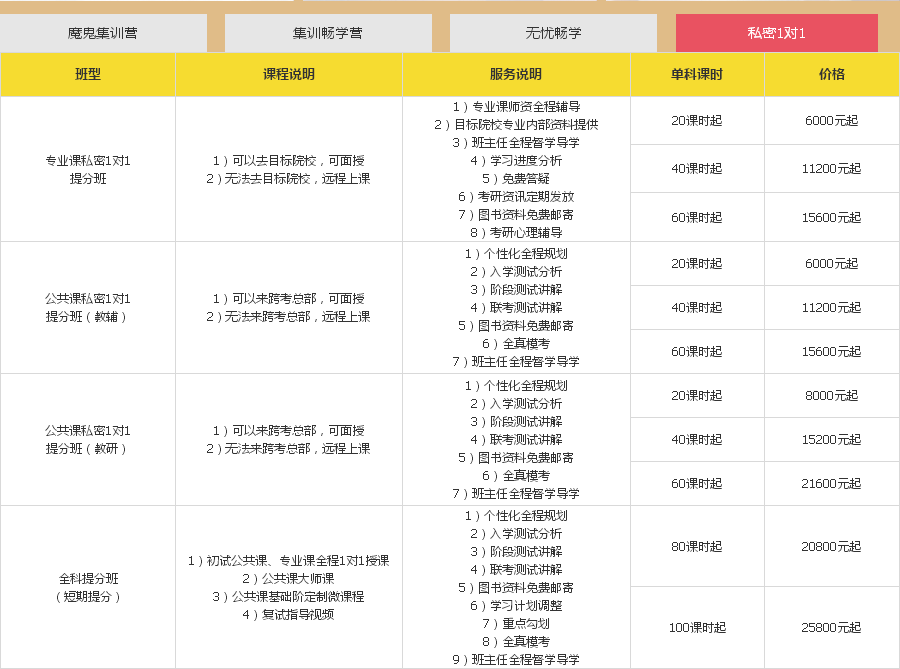
Task: Click 公共课私密1对1提分班（教辅）cell
Action: point(88,307)
